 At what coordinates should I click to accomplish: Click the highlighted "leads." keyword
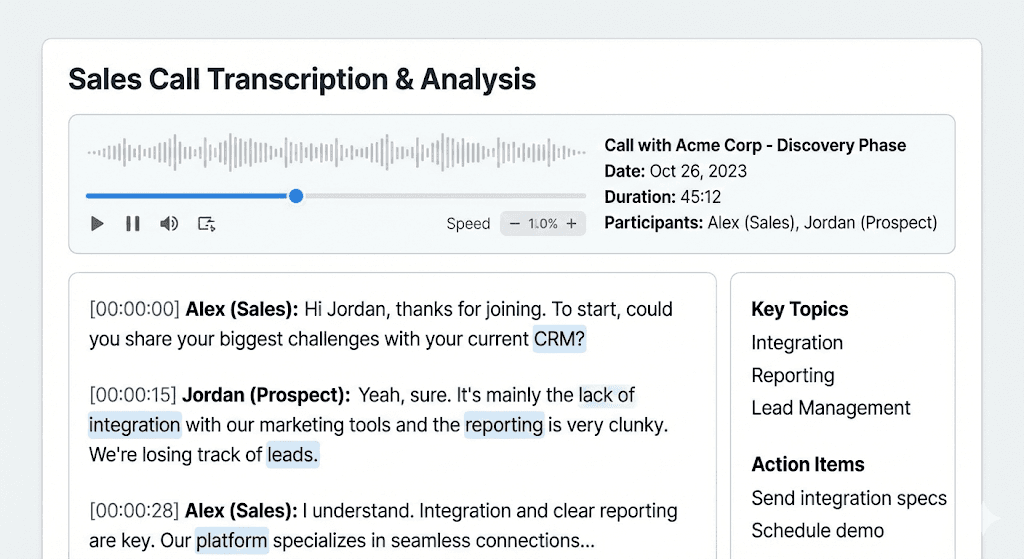[x=292, y=455]
